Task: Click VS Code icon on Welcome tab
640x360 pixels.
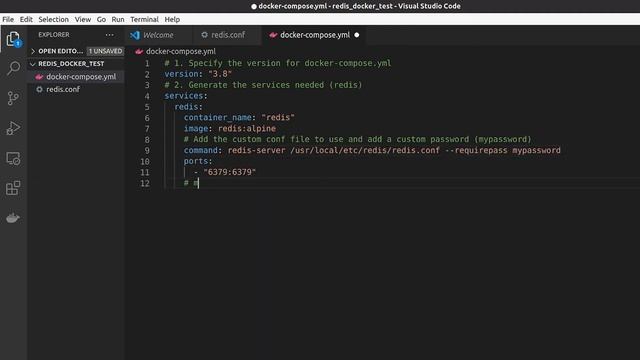Action: tap(135, 35)
